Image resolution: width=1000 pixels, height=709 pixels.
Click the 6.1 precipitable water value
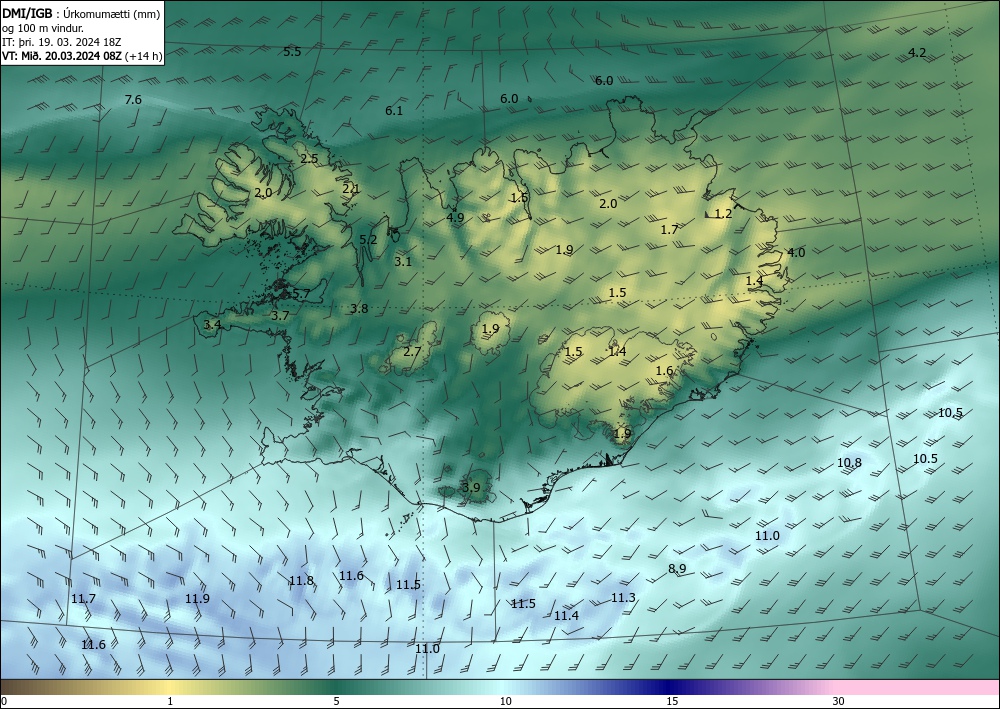pyautogui.click(x=394, y=110)
